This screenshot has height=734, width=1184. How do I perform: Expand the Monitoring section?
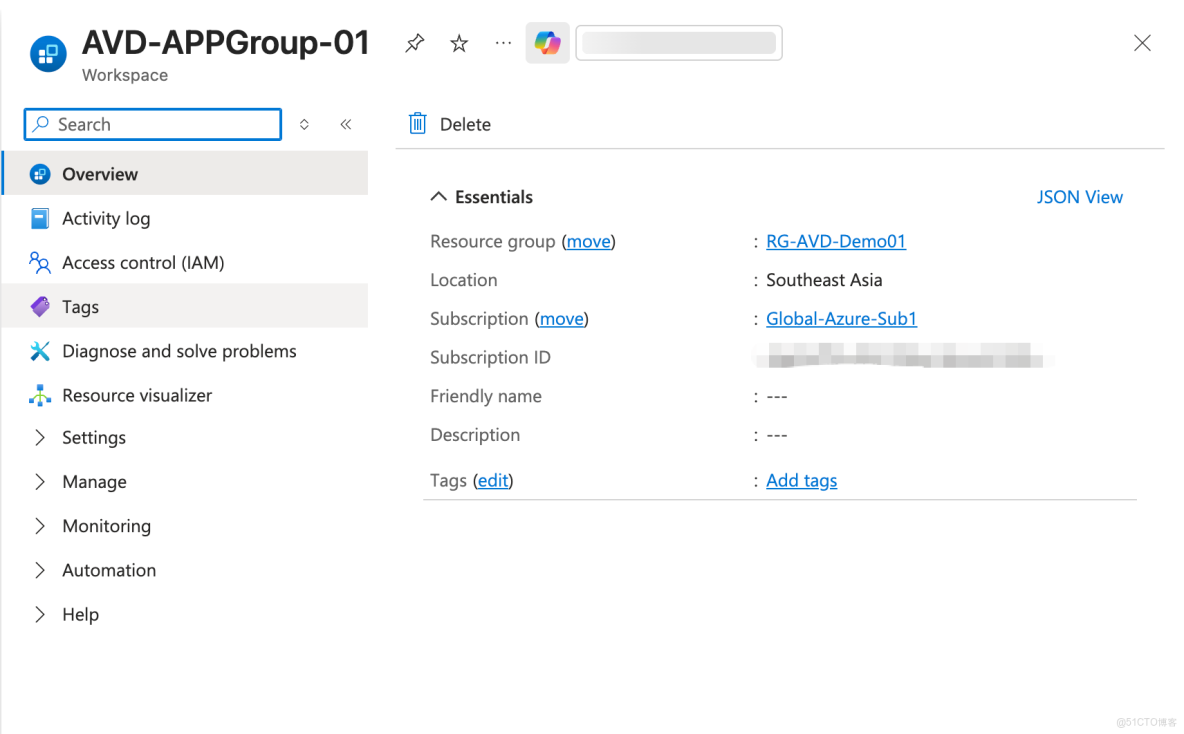(x=106, y=525)
